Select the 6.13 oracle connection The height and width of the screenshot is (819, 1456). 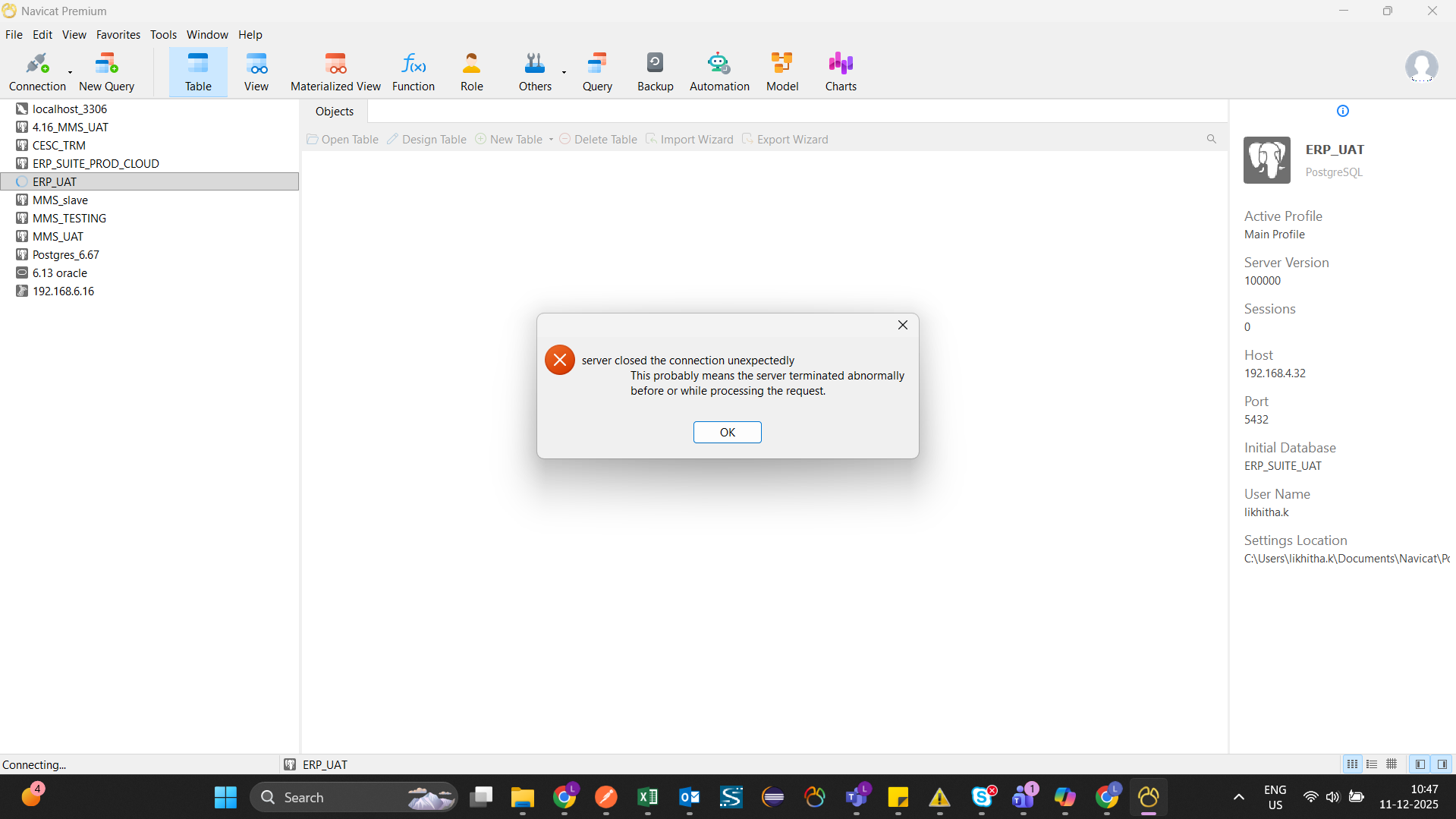coord(60,273)
